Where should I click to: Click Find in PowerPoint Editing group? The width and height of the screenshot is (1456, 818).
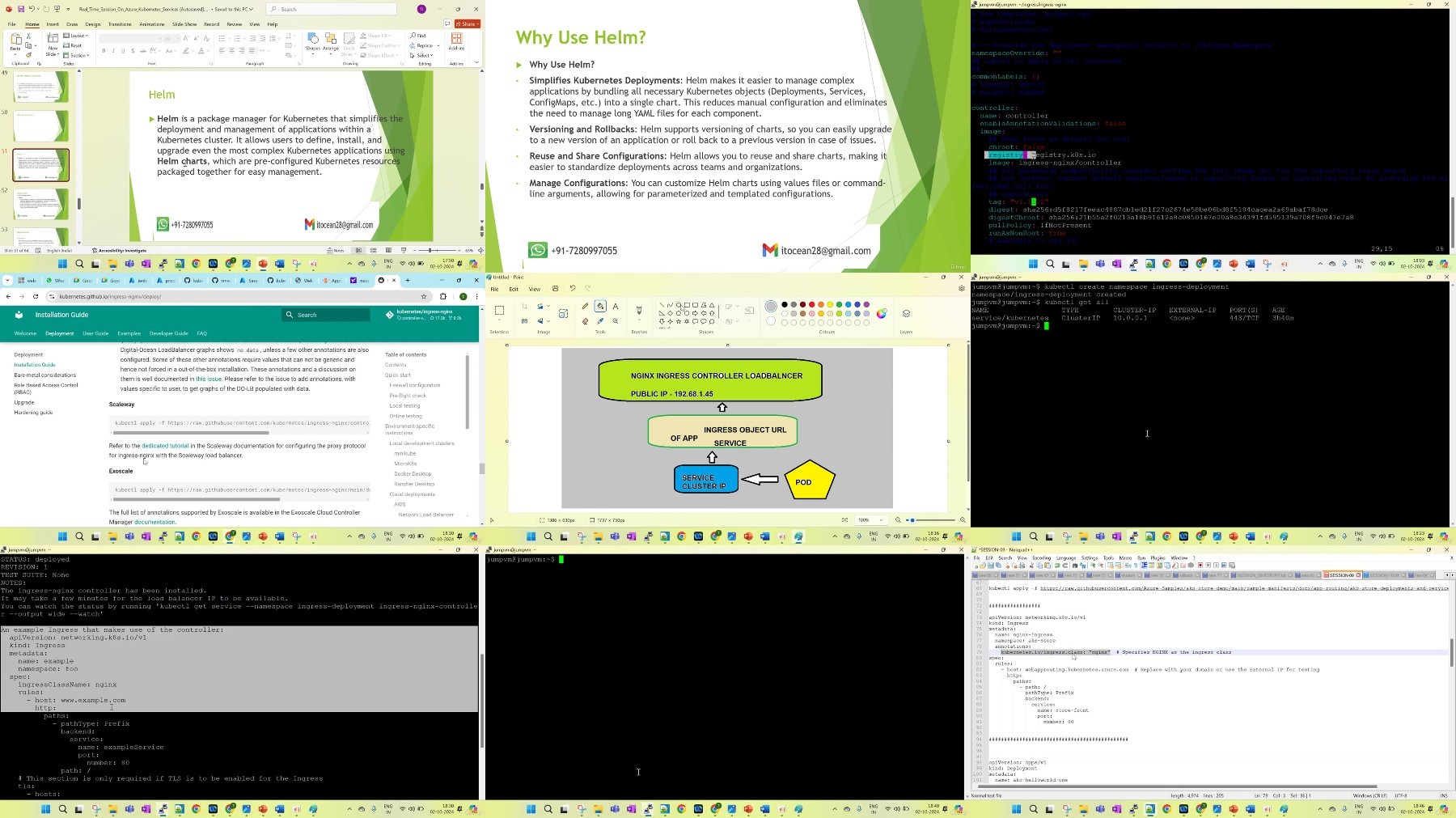(418, 36)
